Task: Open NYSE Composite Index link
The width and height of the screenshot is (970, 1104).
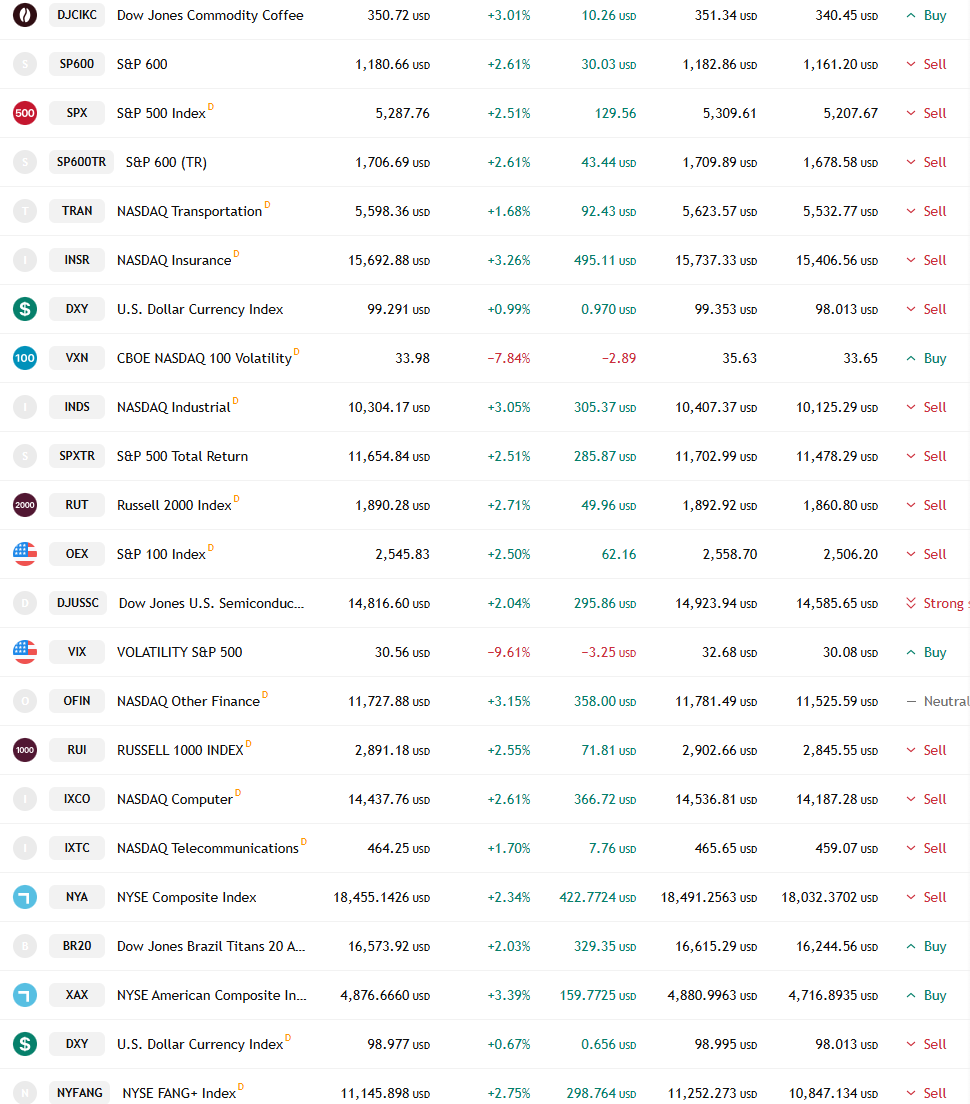Action: click(187, 897)
